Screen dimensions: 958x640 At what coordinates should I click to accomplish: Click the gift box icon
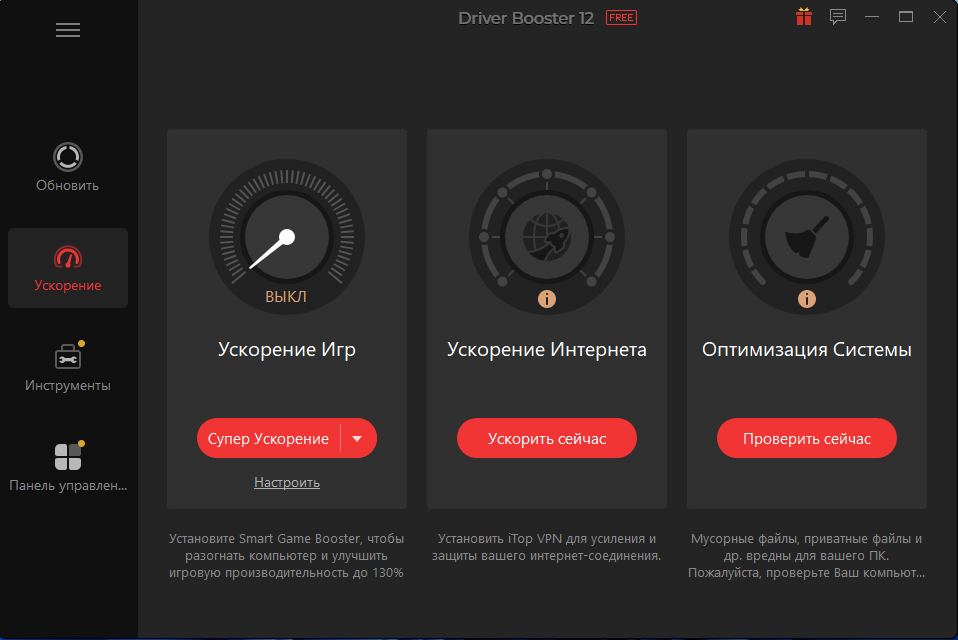click(803, 17)
